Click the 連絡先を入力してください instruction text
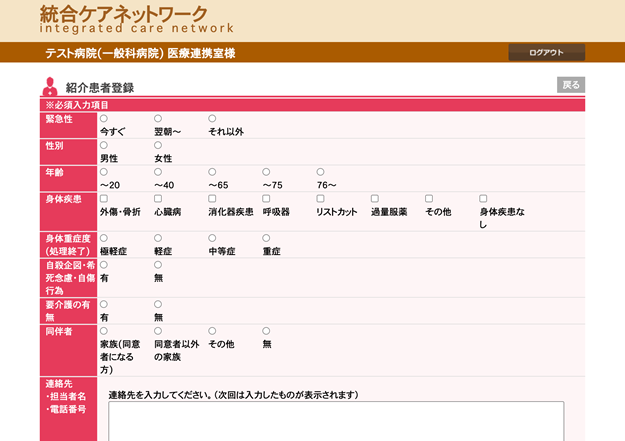Screen dimensions: 625x441 pos(233,395)
